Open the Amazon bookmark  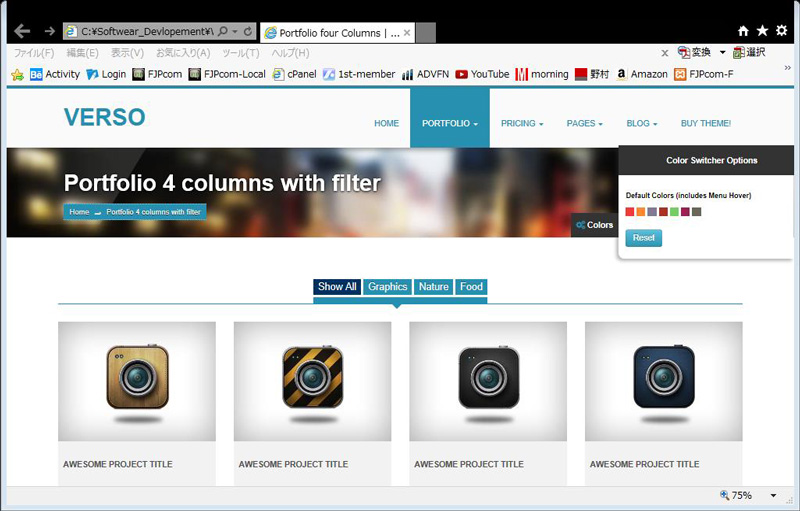[642, 74]
